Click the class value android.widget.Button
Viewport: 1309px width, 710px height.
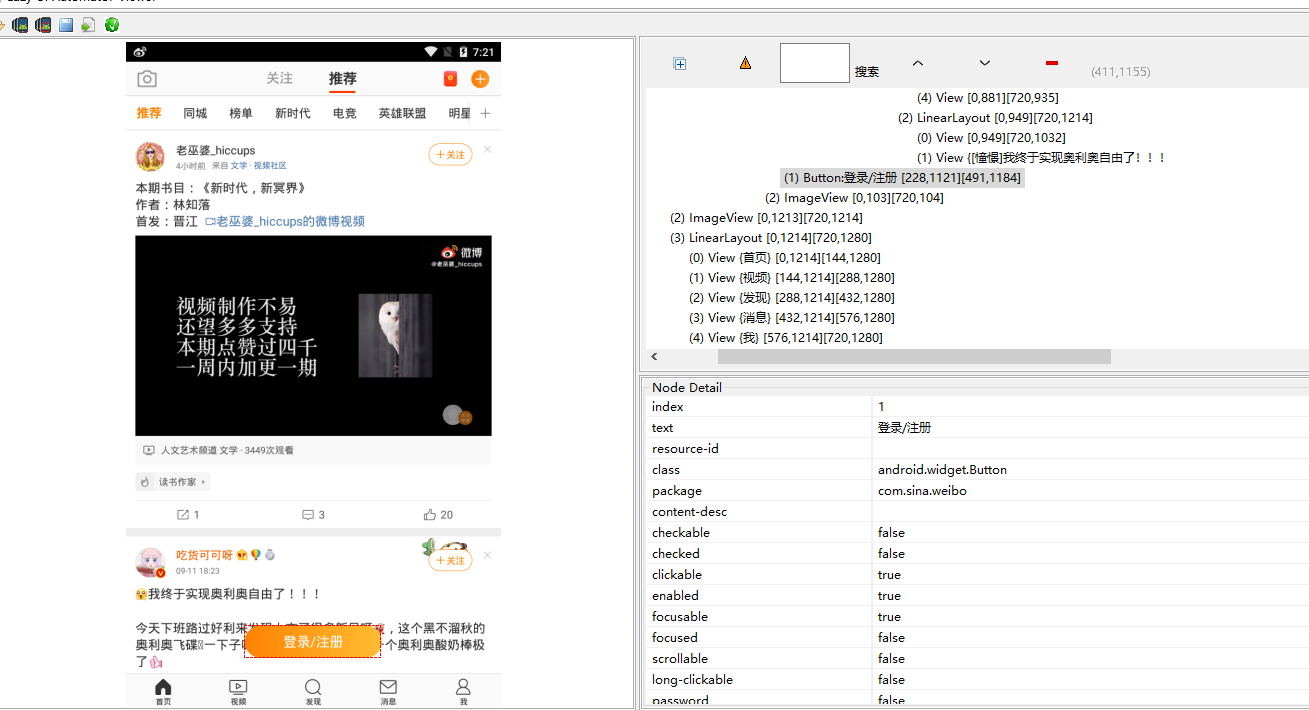[x=942, y=469]
